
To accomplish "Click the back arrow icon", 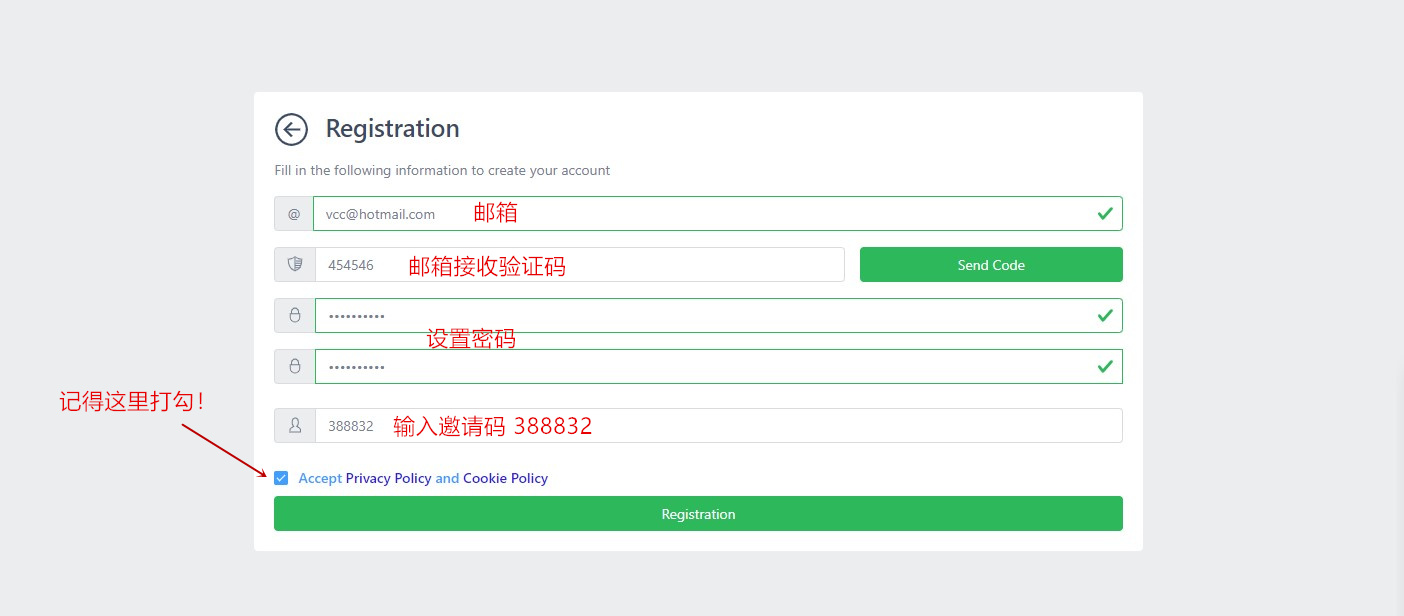I will tap(291, 129).
